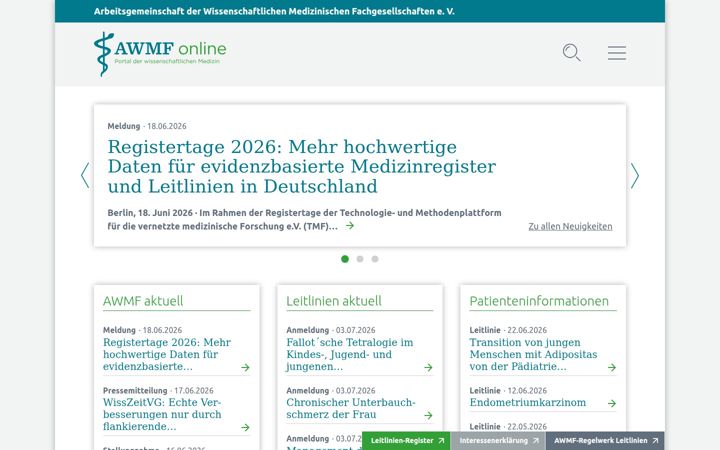This screenshot has height=450, width=720.
Task: Open the hamburger menu icon
Action: (x=617, y=53)
